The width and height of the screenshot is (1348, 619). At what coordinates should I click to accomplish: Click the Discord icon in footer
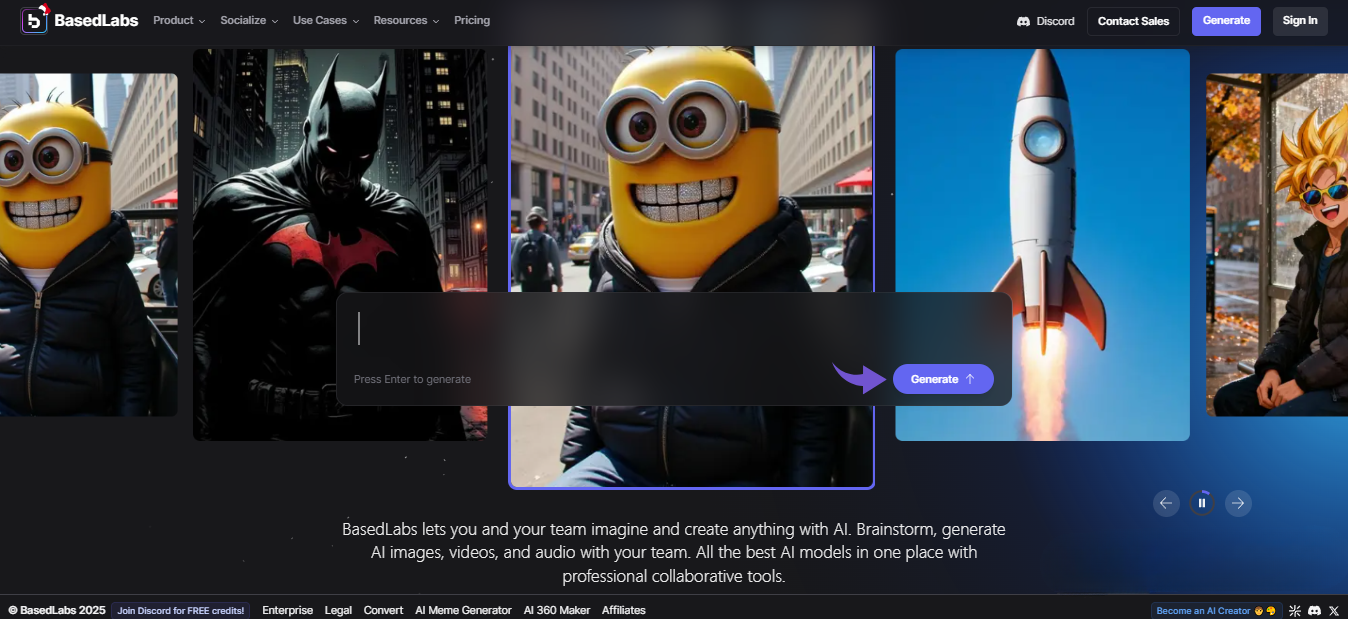(1314, 610)
